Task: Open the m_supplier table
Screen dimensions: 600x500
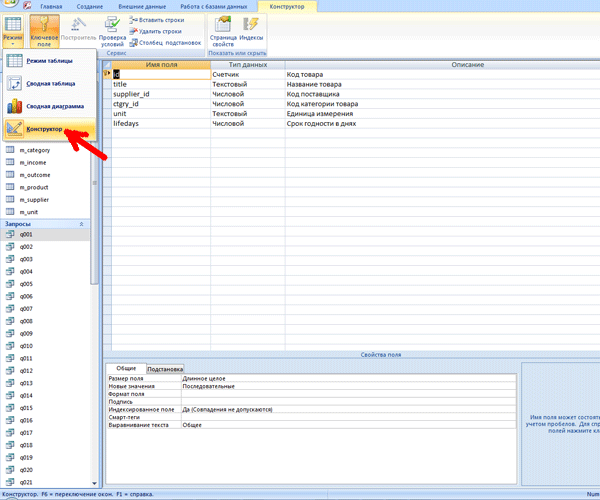Action: (34, 200)
